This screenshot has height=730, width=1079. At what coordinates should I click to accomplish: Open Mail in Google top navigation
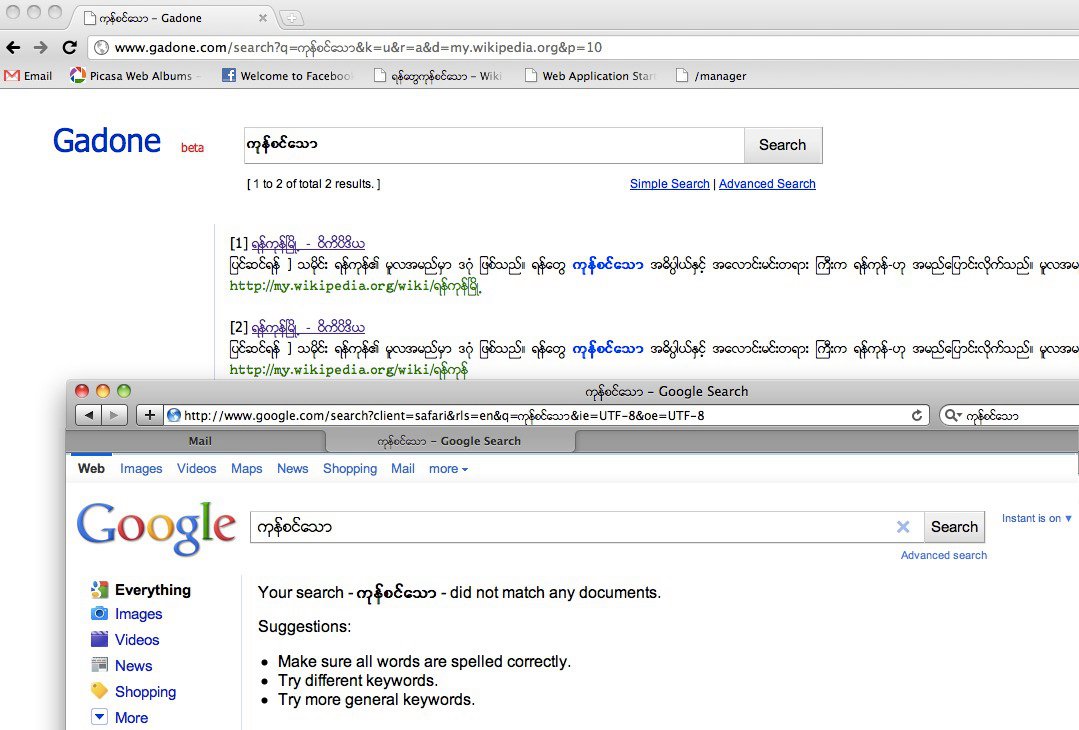coord(403,469)
